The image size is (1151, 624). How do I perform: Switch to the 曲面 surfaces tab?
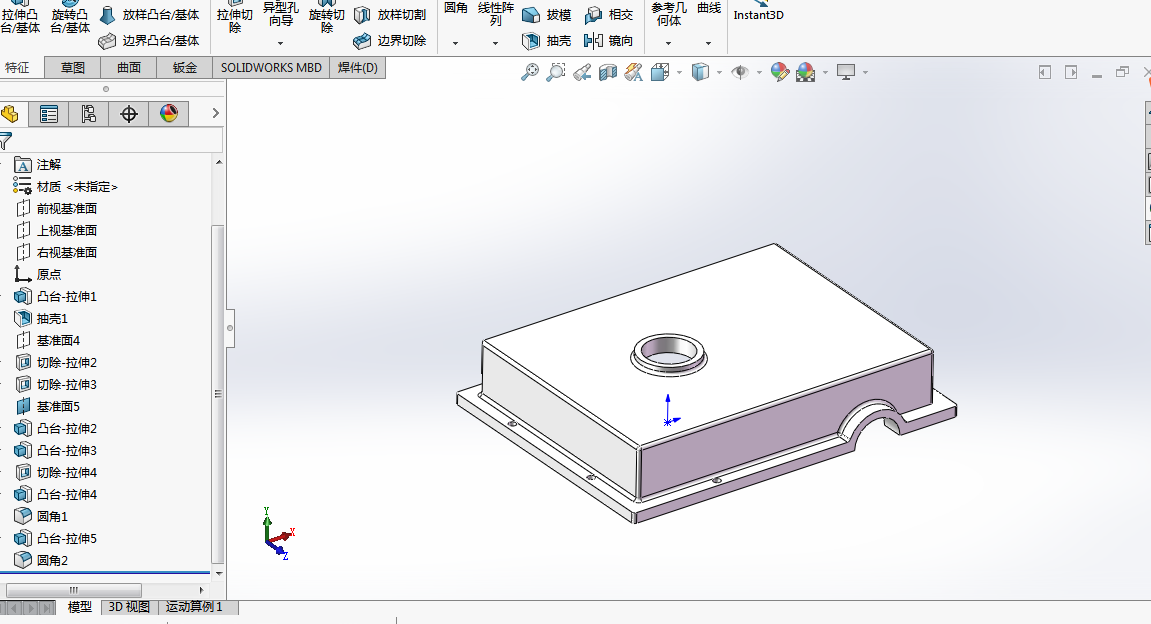(128, 68)
